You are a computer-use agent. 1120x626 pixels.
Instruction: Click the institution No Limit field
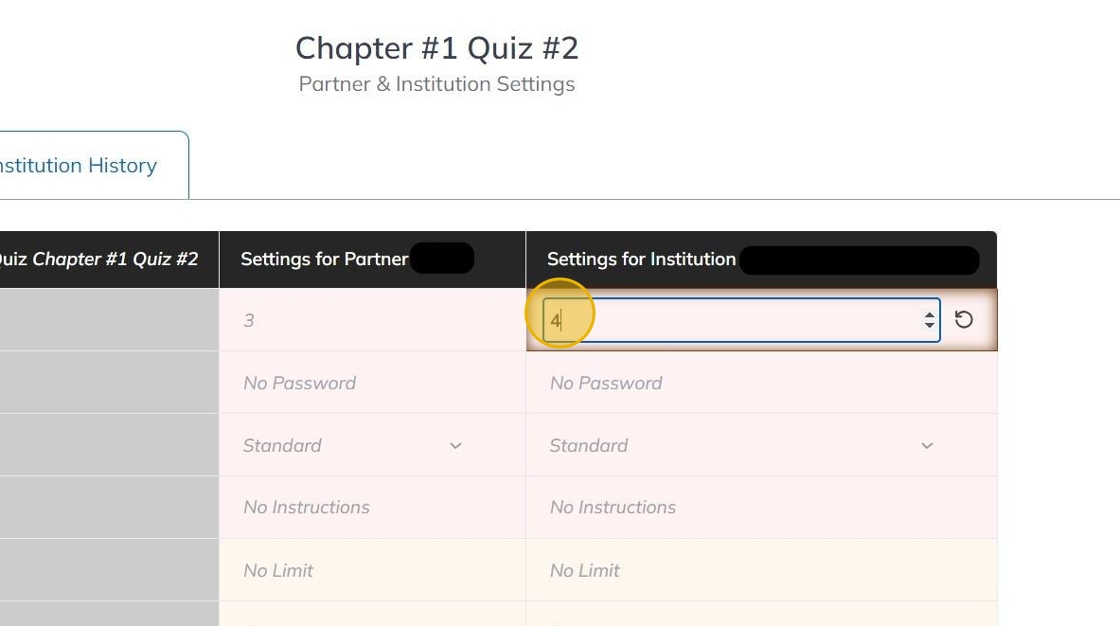pos(760,570)
